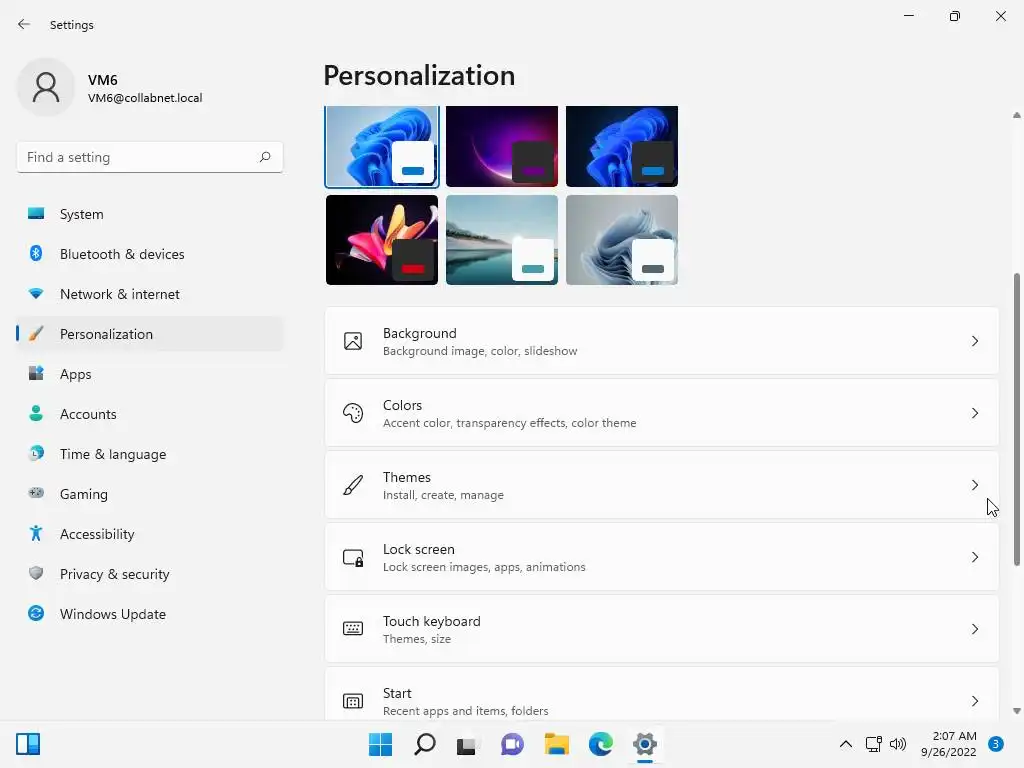Screen dimensions: 1024x768
Task: Select the gray Flow theme thumbnail
Action: [622, 240]
